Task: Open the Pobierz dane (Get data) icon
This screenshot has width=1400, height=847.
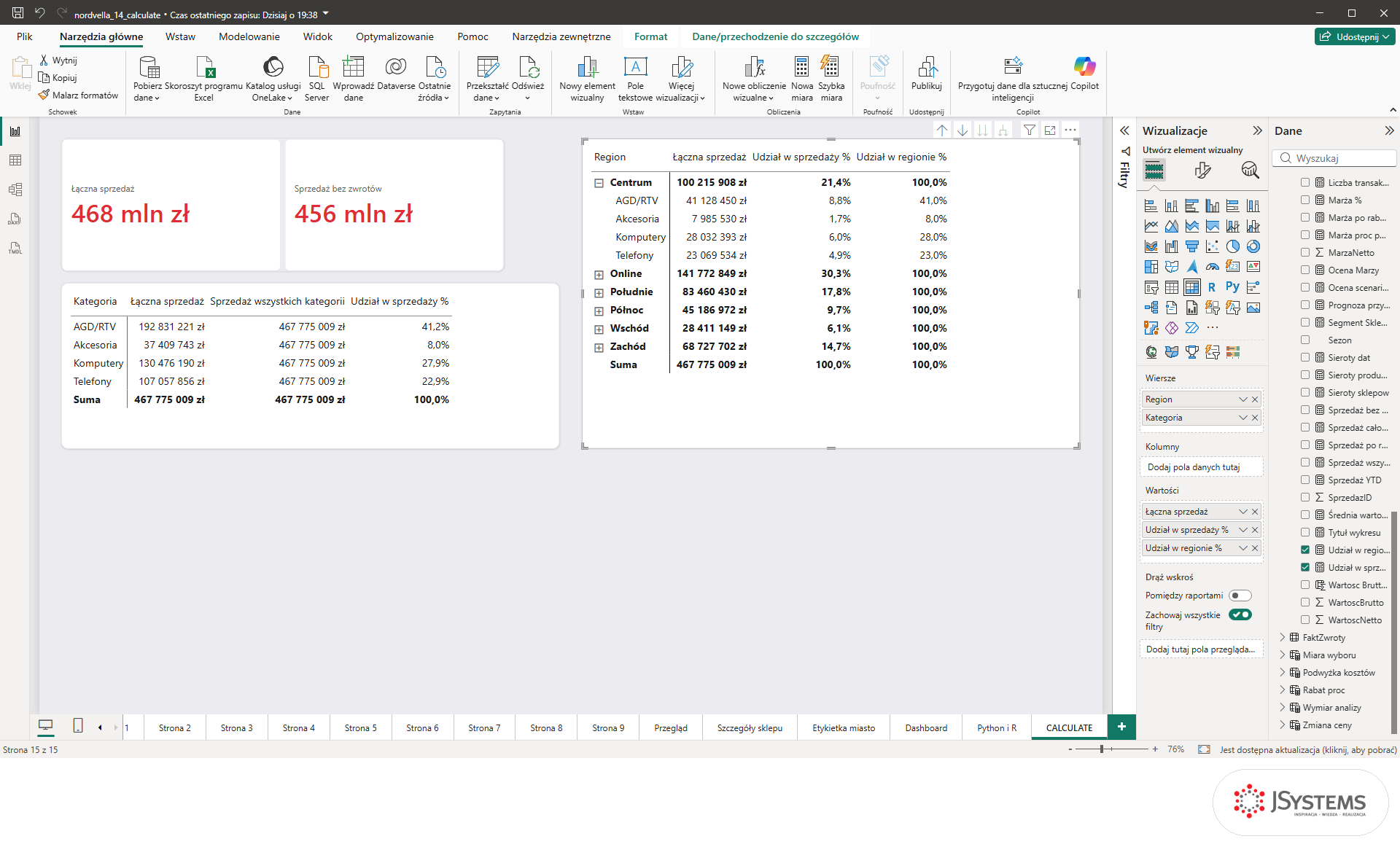Action: [148, 67]
